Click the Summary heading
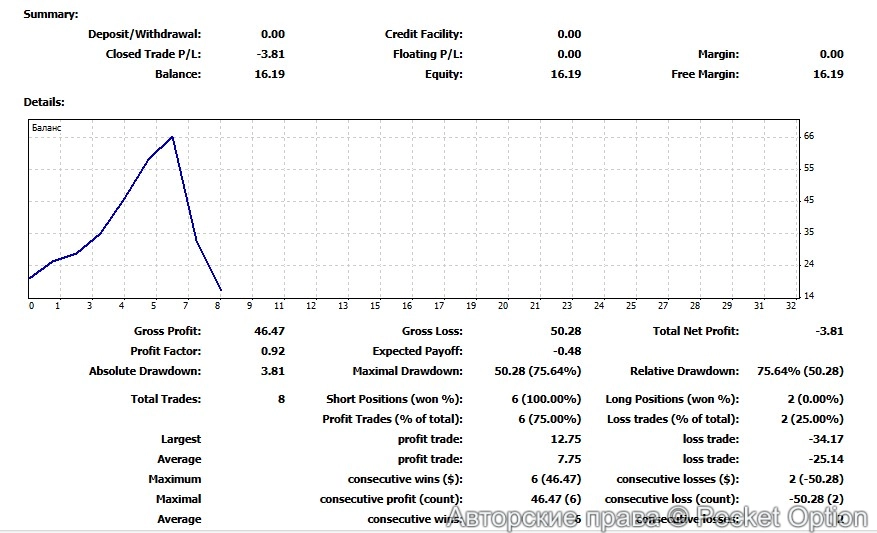877x533 pixels. pos(51,14)
